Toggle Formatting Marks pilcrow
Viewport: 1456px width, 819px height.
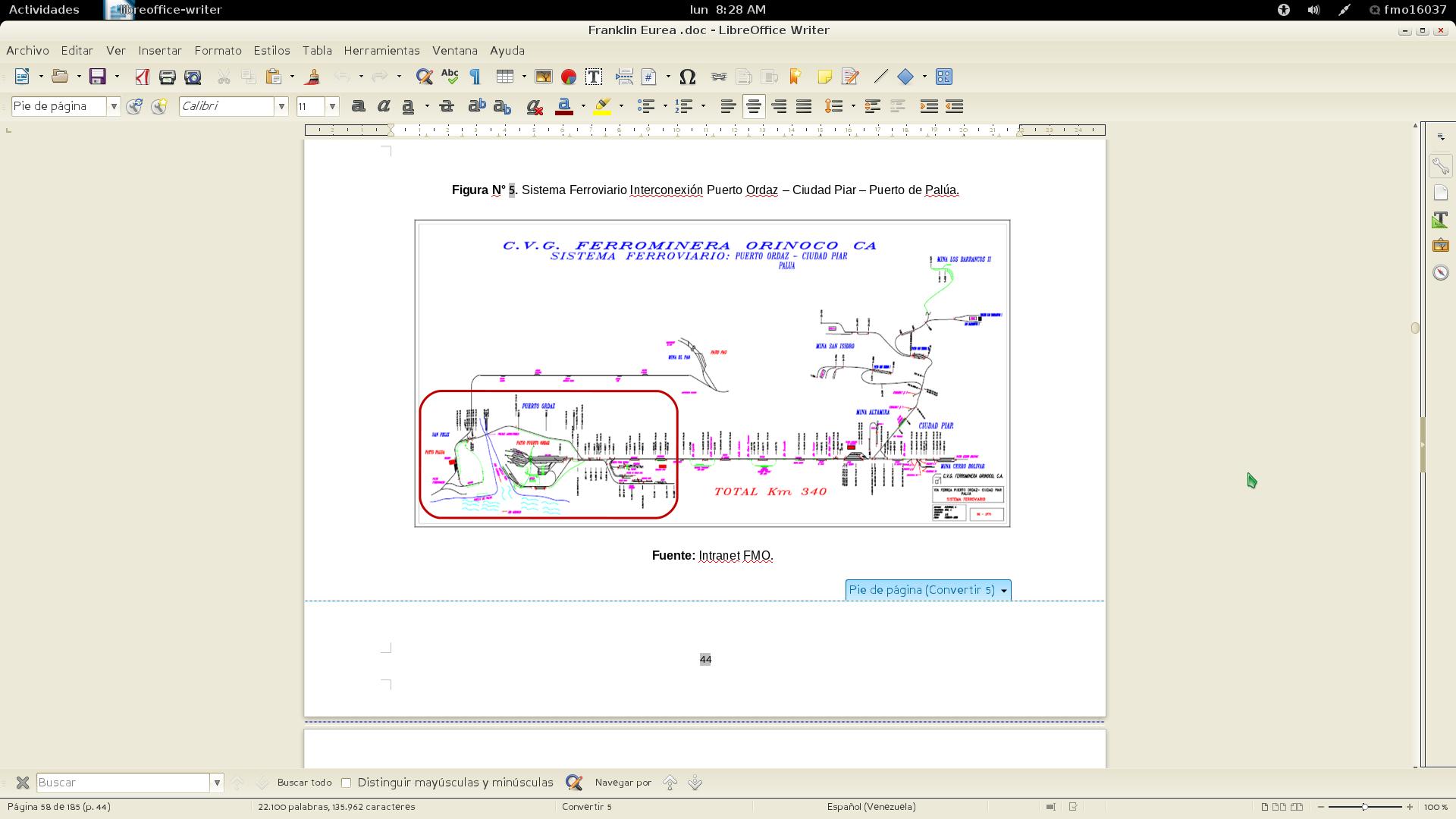[x=475, y=77]
